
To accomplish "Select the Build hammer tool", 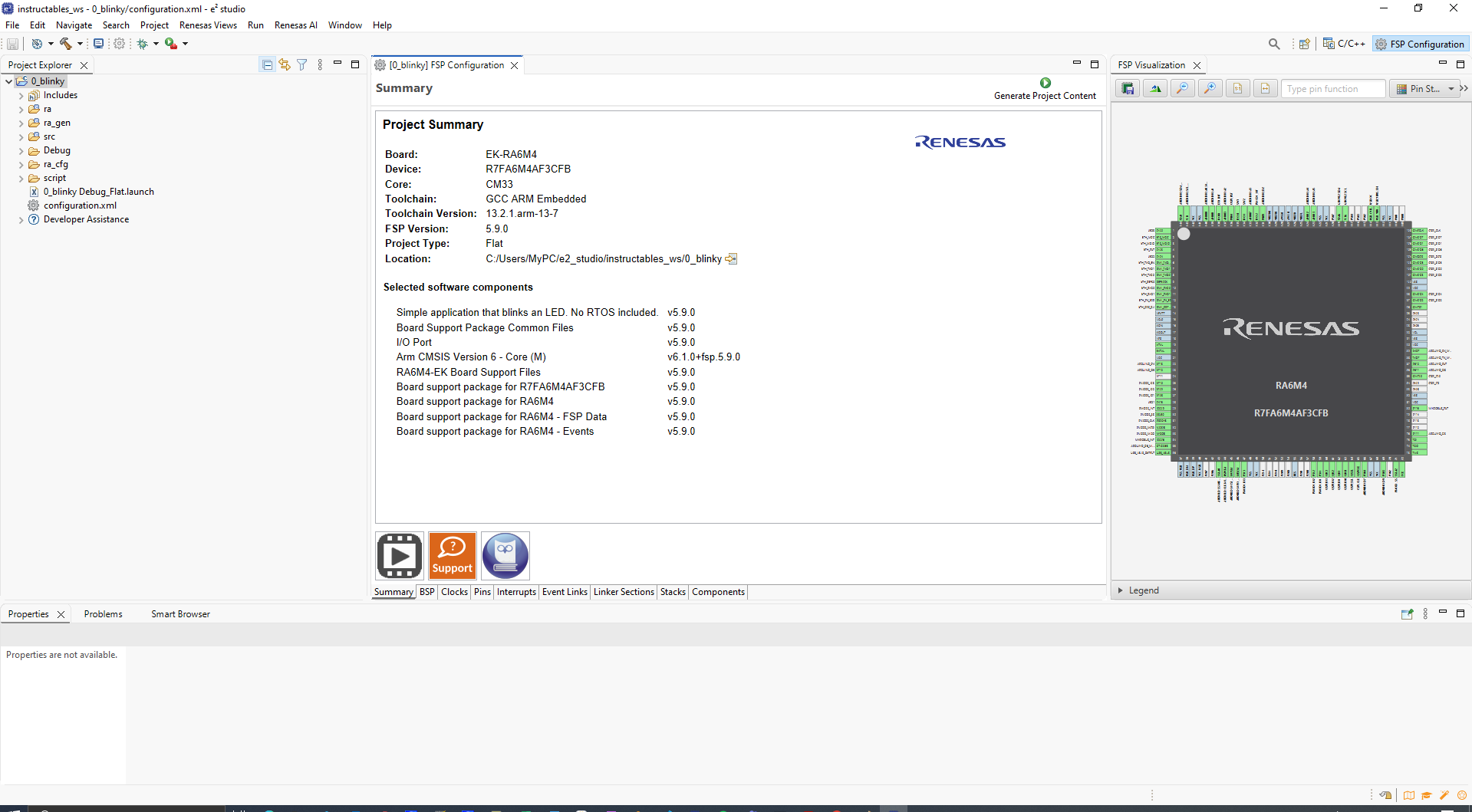I will 64,44.
